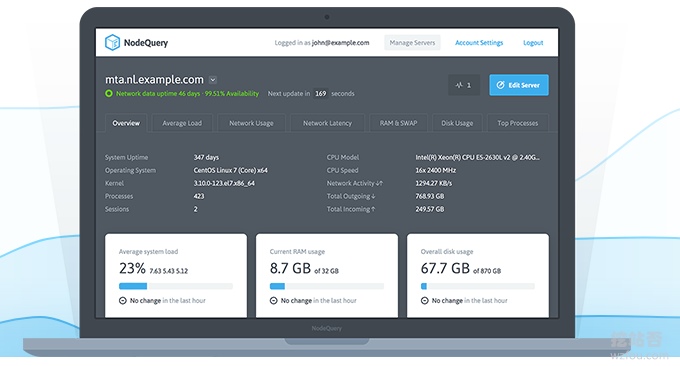Click the Edit Server button
This screenshot has width=680, height=366.
click(x=519, y=85)
